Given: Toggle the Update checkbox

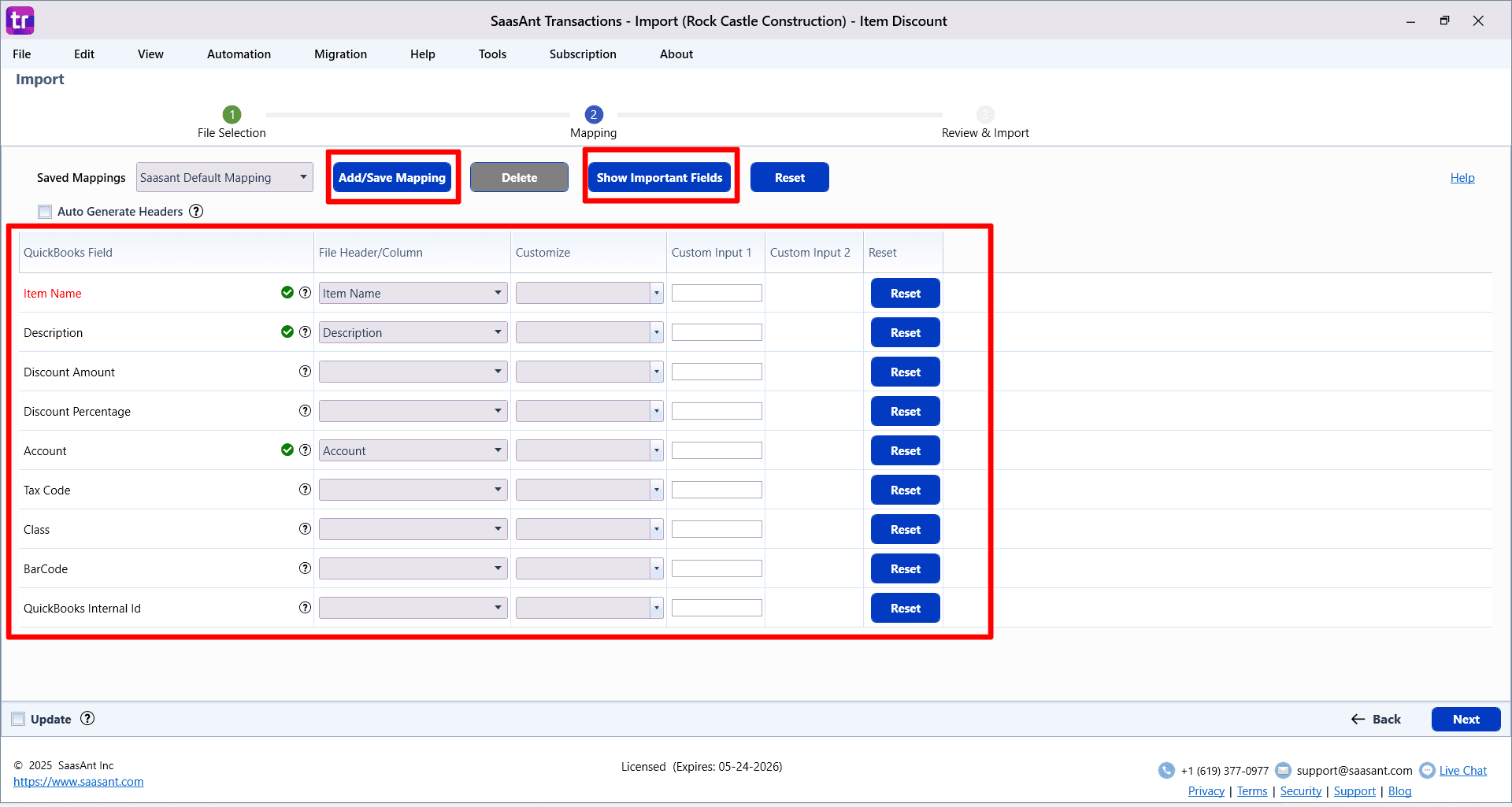Looking at the screenshot, I should 18,719.
